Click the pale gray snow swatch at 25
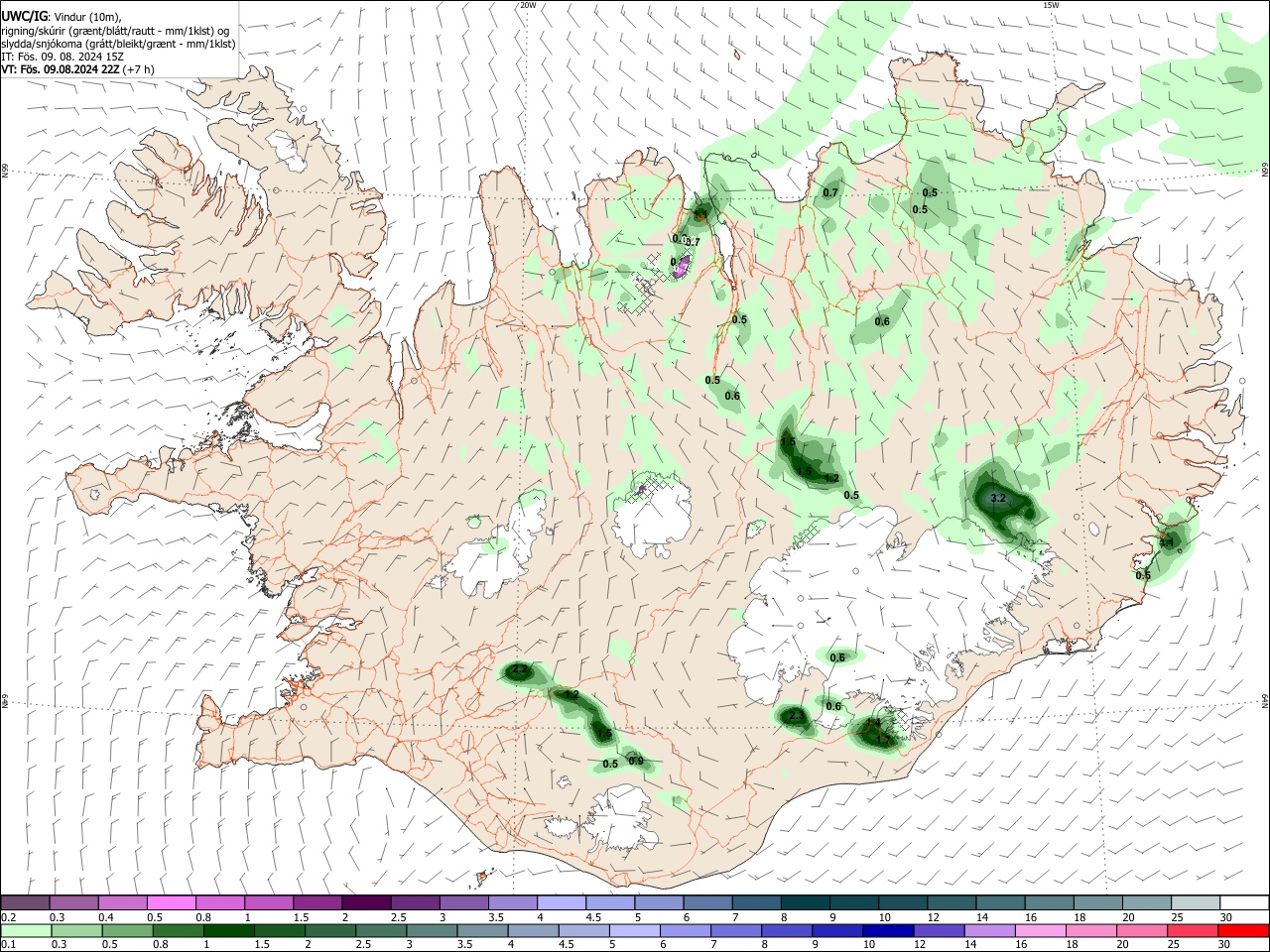 [1196, 902]
